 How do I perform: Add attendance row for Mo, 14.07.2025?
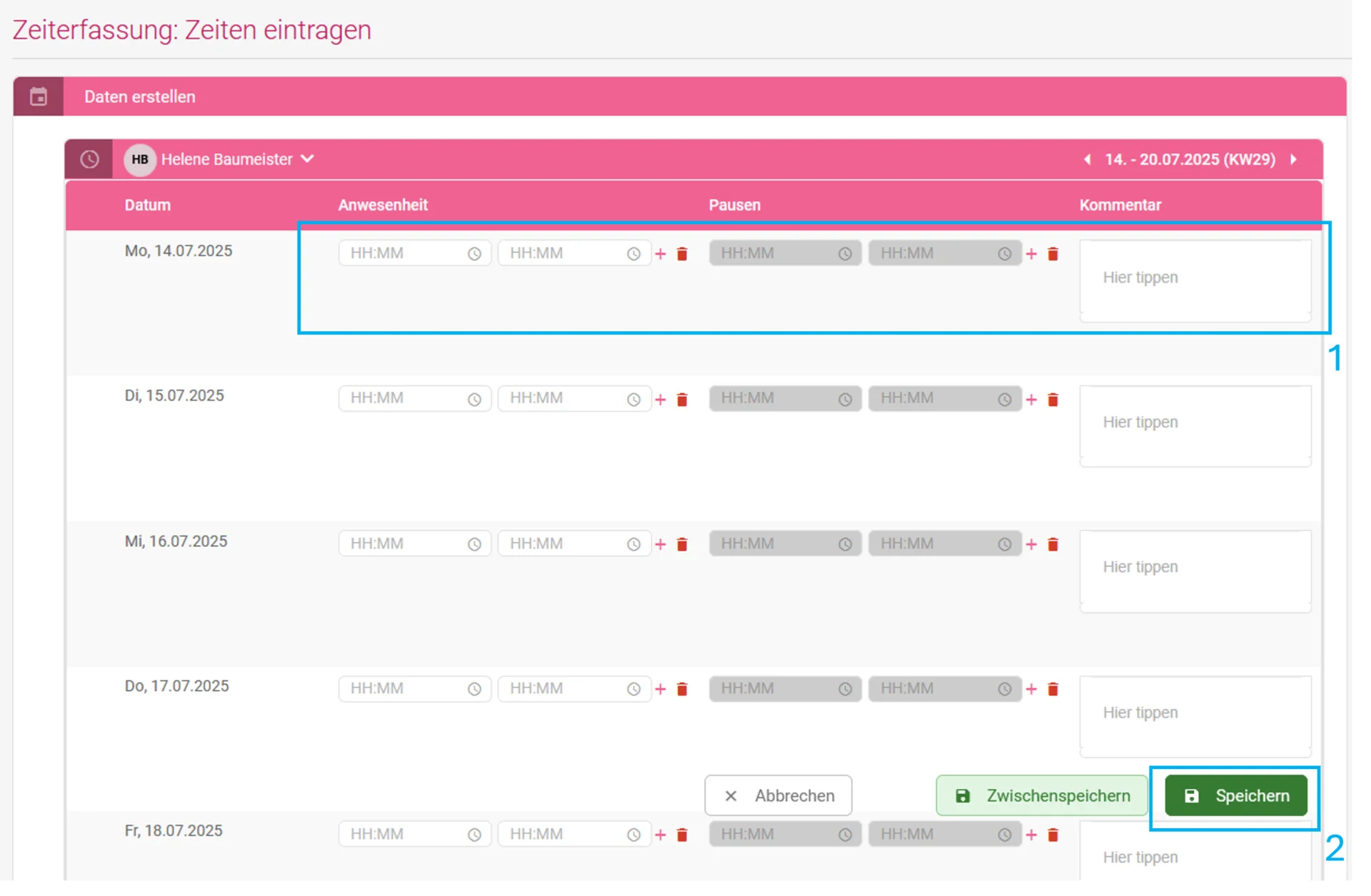[x=661, y=253]
